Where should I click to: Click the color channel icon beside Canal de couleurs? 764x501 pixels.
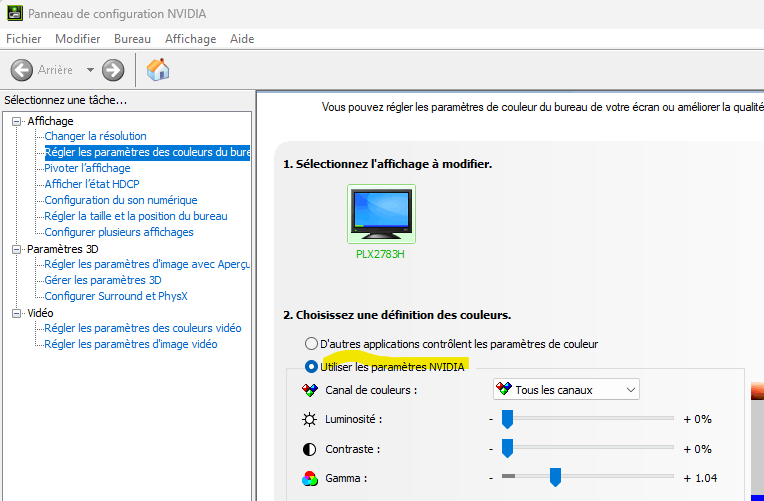310,390
